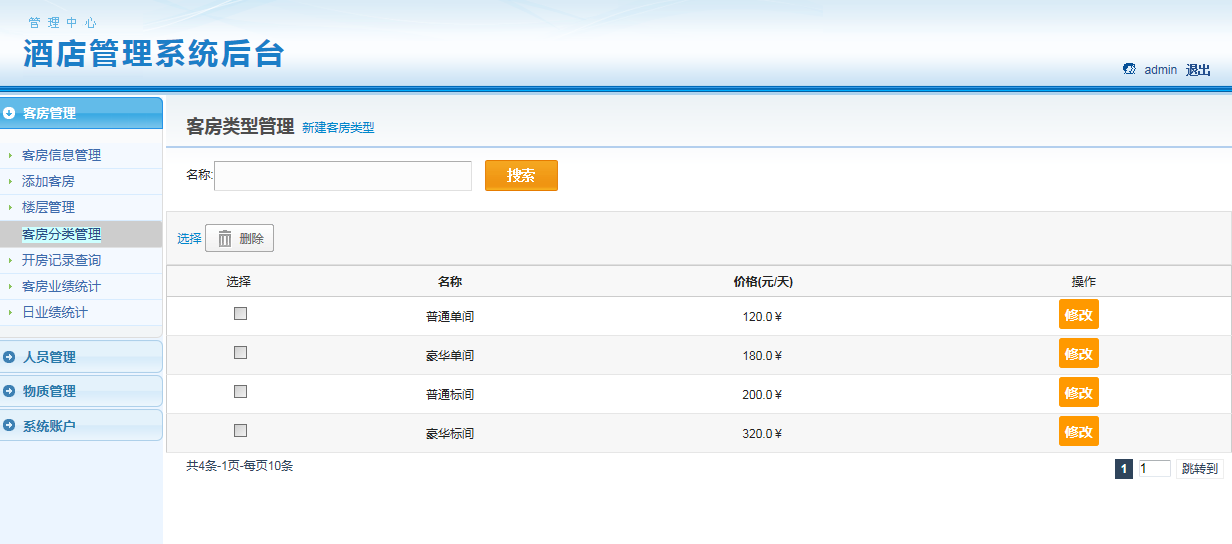Click 普通标间 name cell

450,395
